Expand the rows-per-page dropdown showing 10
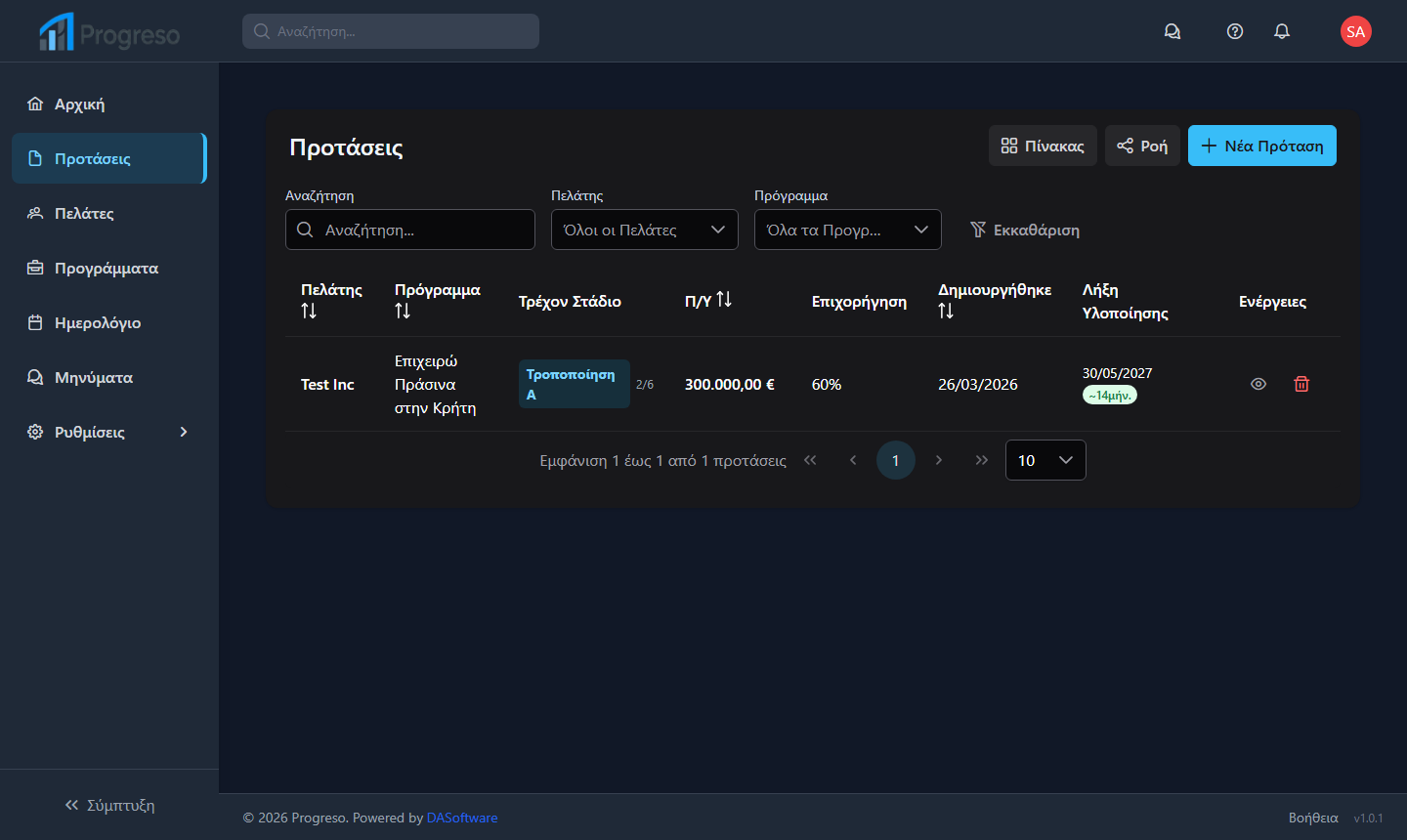Image resolution: width=1407 pixels, height=840 pixels. click(1045, 460)
